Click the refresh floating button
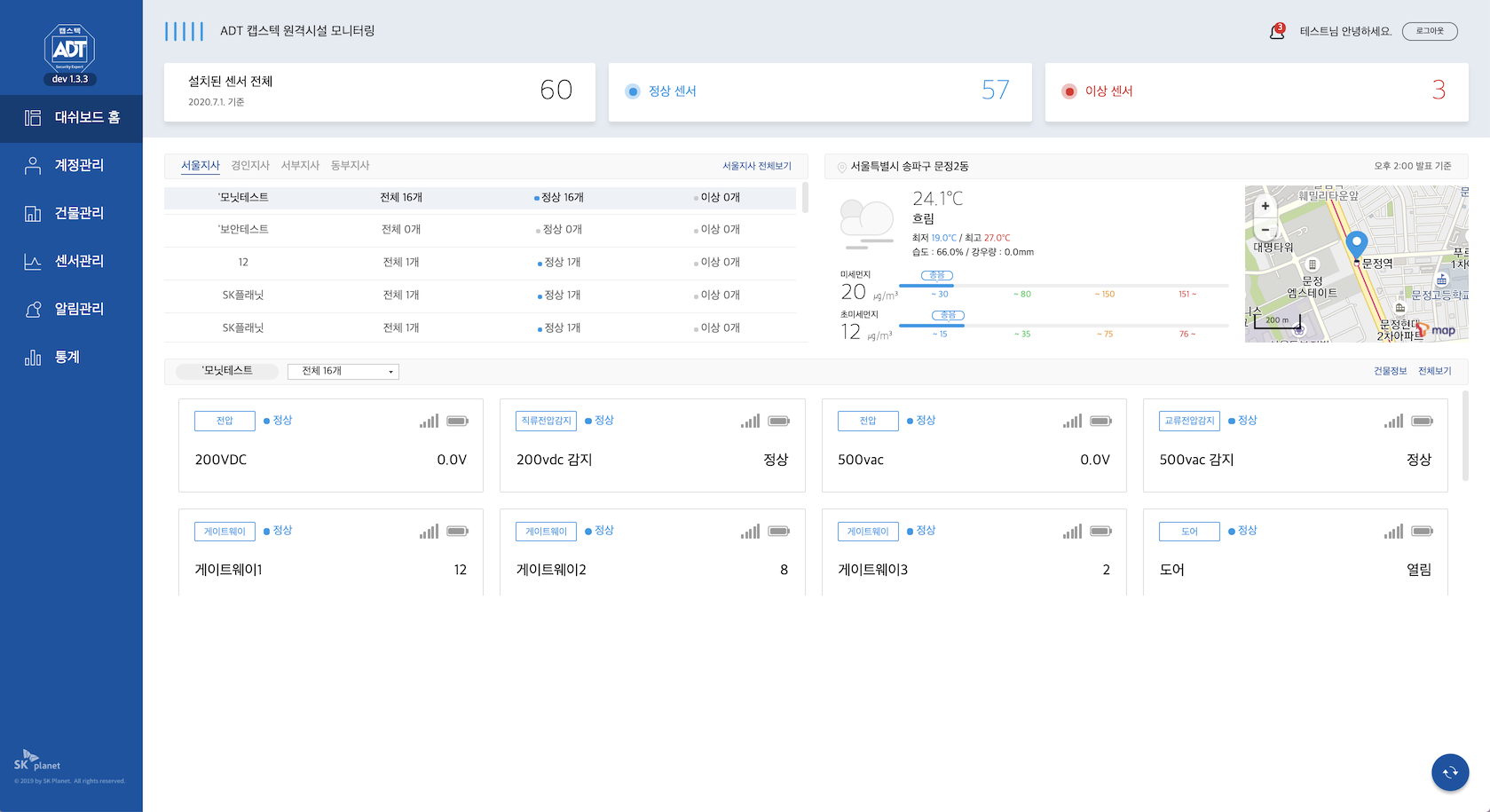1490x812 pixels. pyautogui.click(x=1449, y=772)
